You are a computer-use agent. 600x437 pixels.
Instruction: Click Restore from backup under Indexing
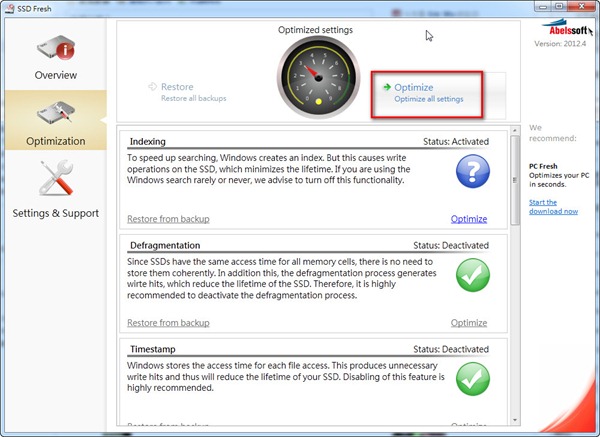(x=168, y=219)
